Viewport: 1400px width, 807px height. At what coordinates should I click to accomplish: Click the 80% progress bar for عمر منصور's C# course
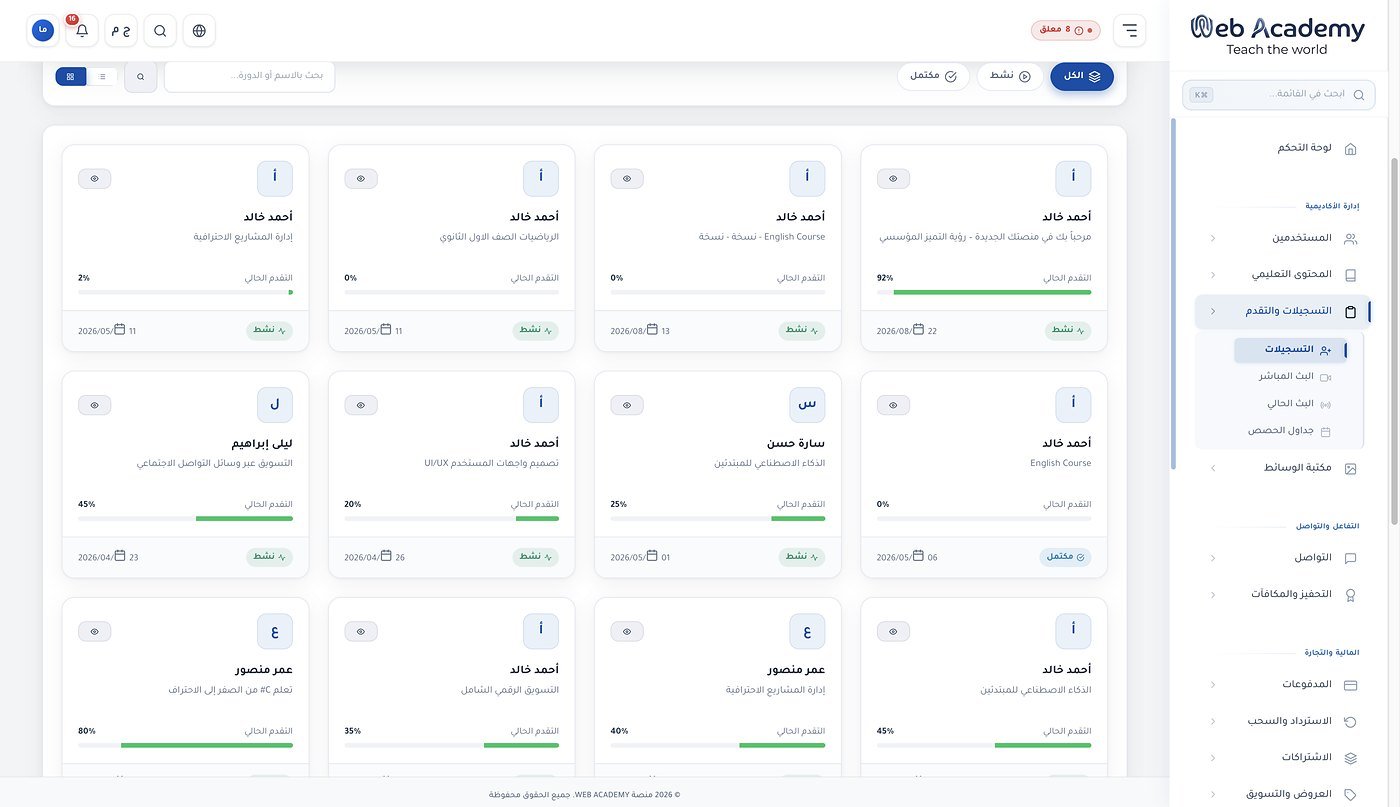pos(185,745)
